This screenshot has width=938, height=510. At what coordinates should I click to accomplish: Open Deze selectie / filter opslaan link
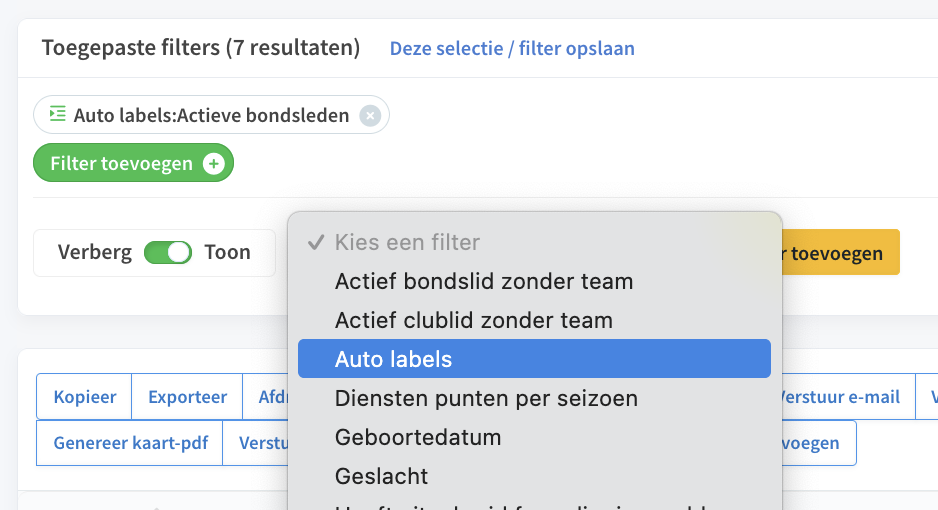coord(512,48)
